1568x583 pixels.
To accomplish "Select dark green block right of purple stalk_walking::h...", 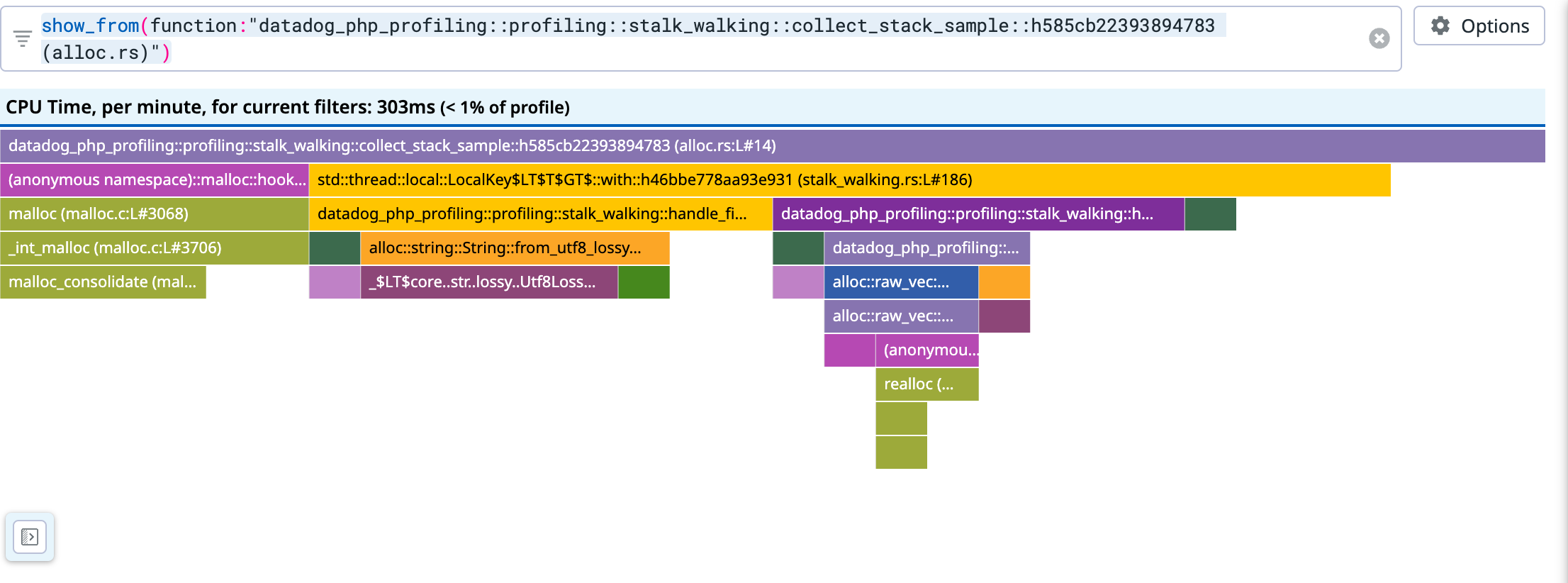I will pos(1211,214).
